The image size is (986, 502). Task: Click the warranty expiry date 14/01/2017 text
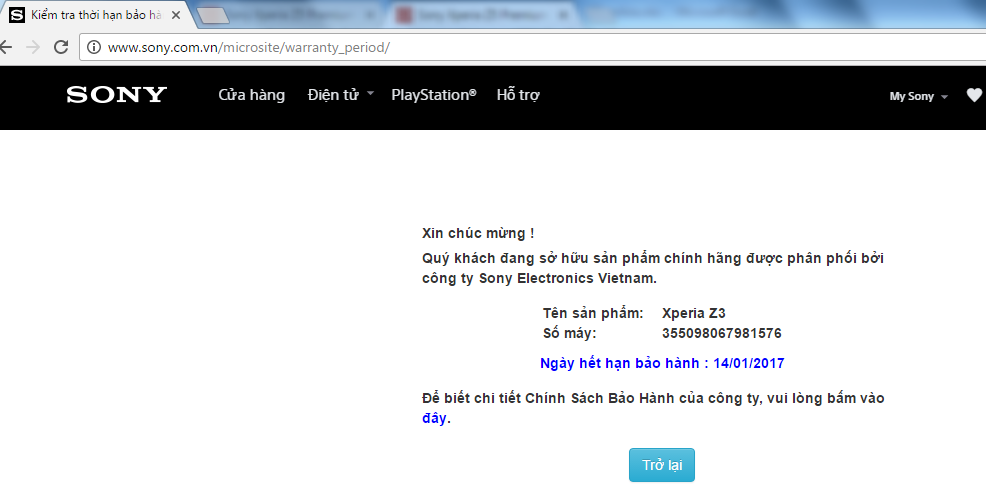pyautogui.click(x=748, y=363)
